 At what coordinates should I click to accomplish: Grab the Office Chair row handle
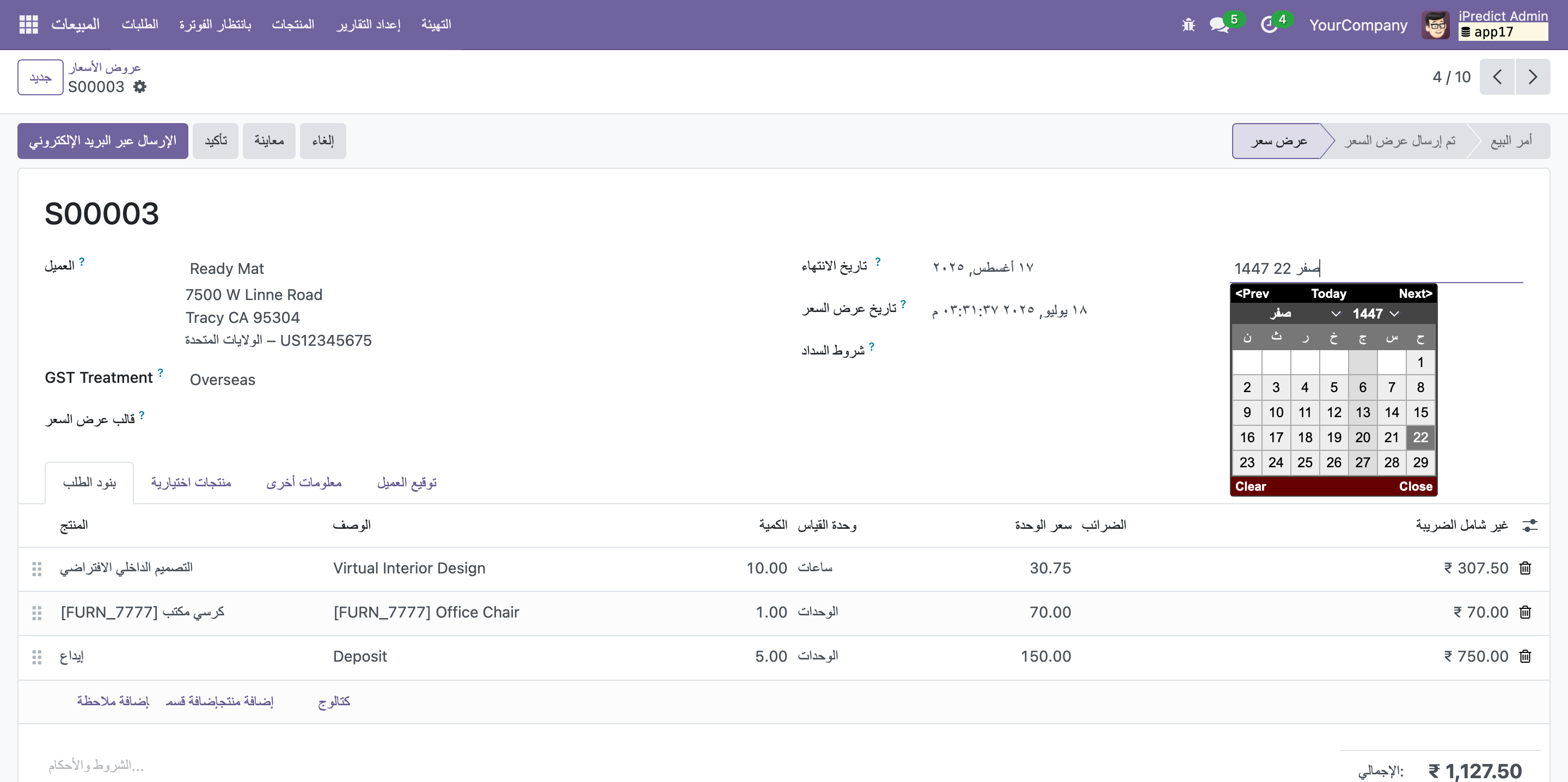point(36,613)
